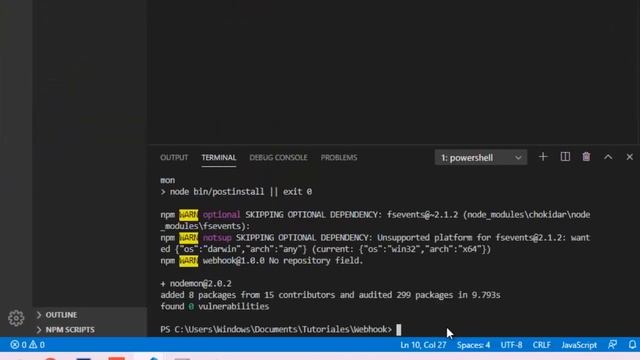Expand the NPM SCRIPTS section
Image resolution: width=640 pixels, height=360 pixels.
[90, 329]
